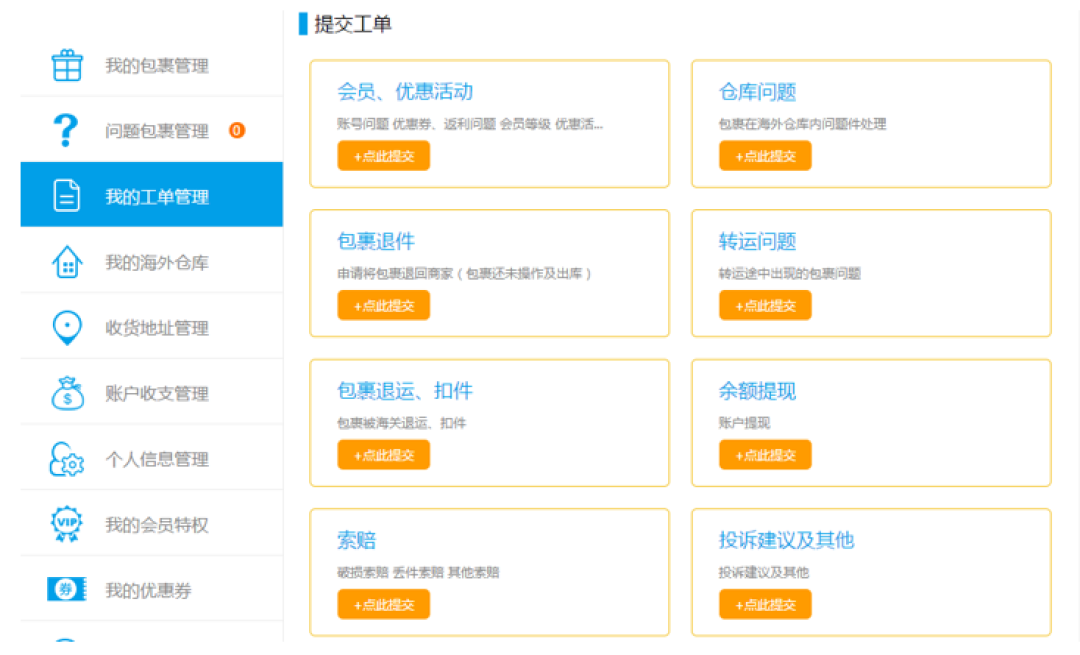Click description text 转运途中出现的包裹问题

click(790, 273)
